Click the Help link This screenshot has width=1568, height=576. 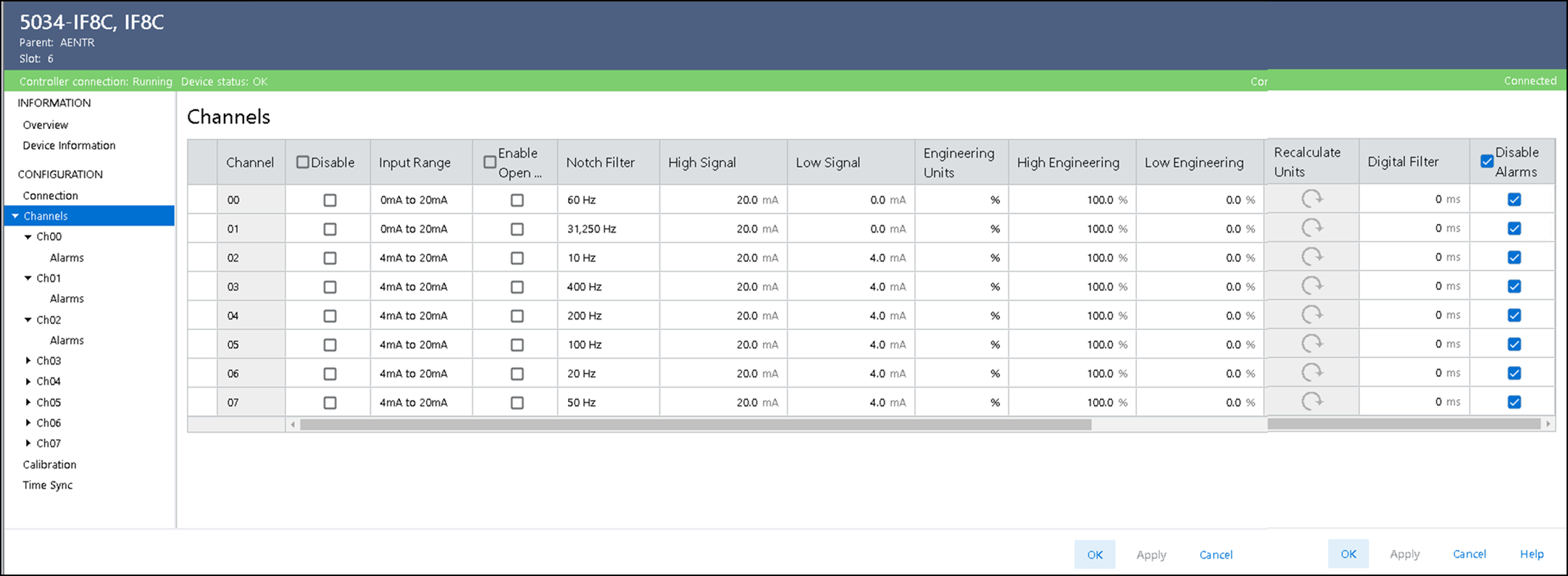coord(1531,554)
